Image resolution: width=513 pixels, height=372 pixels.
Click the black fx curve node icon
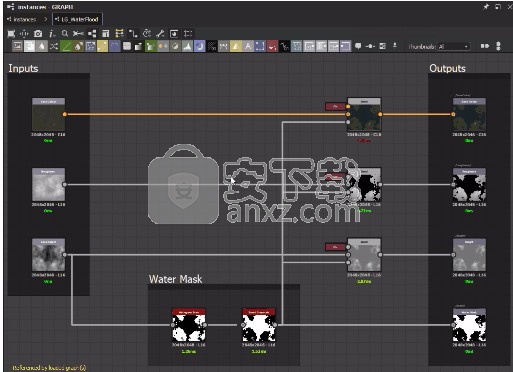pos(284,46)
